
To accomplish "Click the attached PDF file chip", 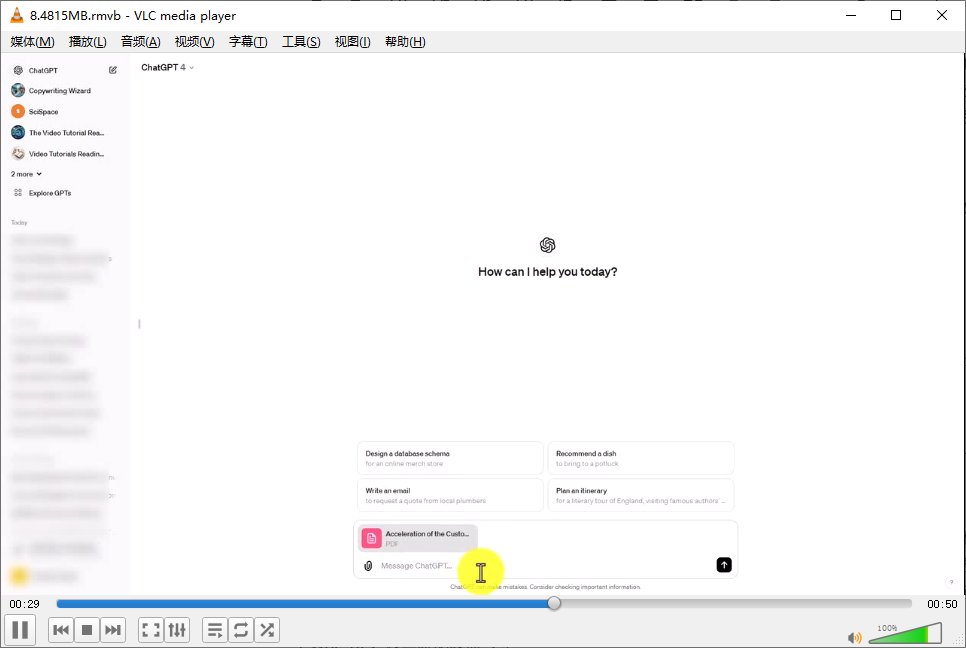I will tap(418, 538).
